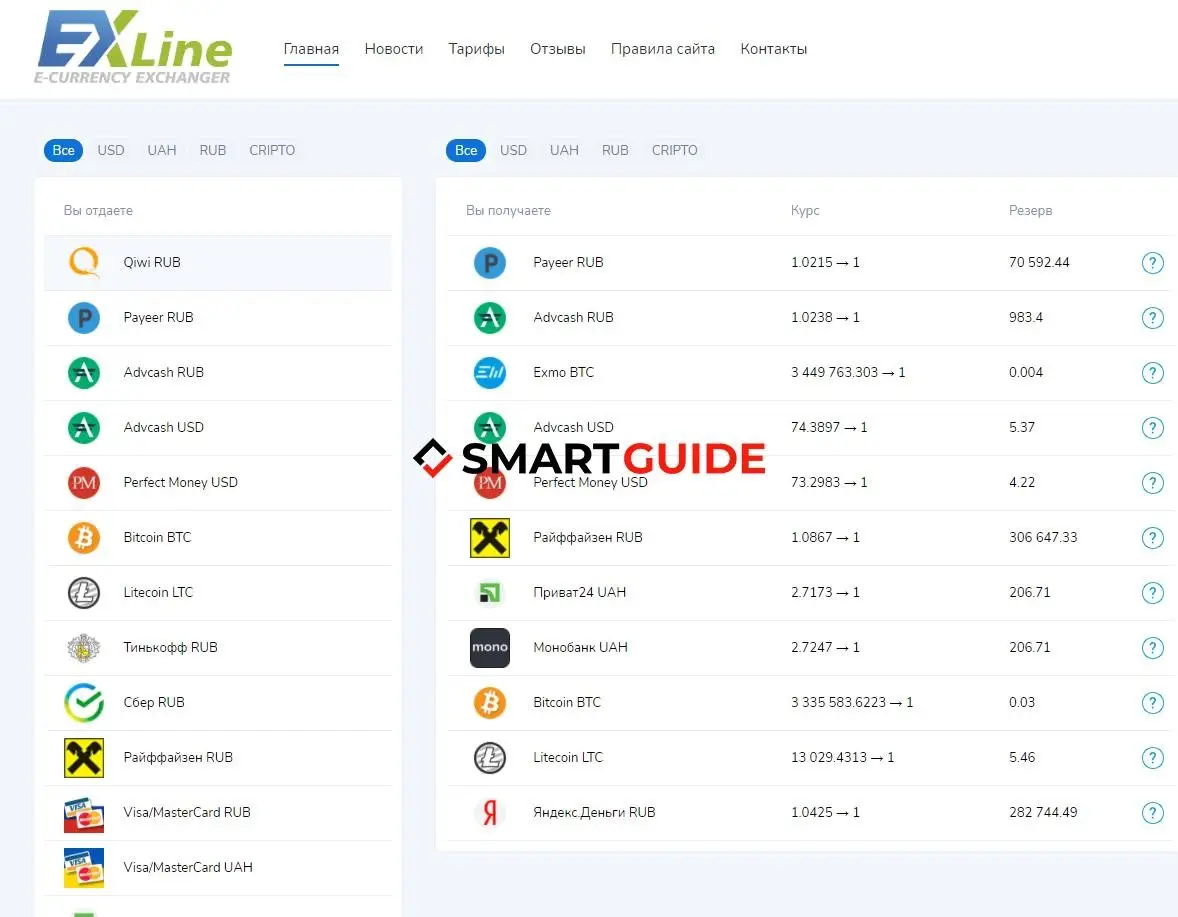Filter receive list by CRIPTO
This screenshot has height=917, width=1178.
675,150
